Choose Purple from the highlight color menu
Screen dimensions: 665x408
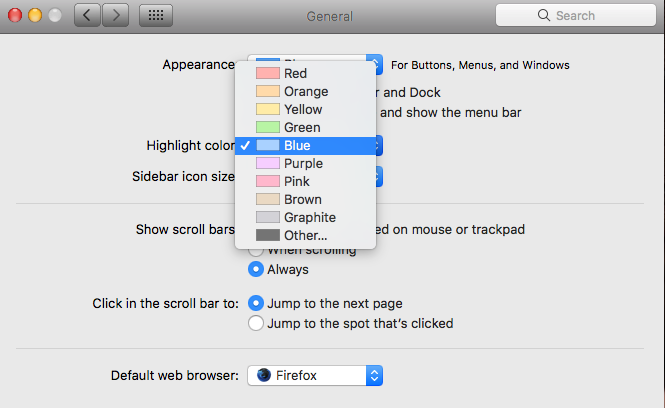click(305, 163)
